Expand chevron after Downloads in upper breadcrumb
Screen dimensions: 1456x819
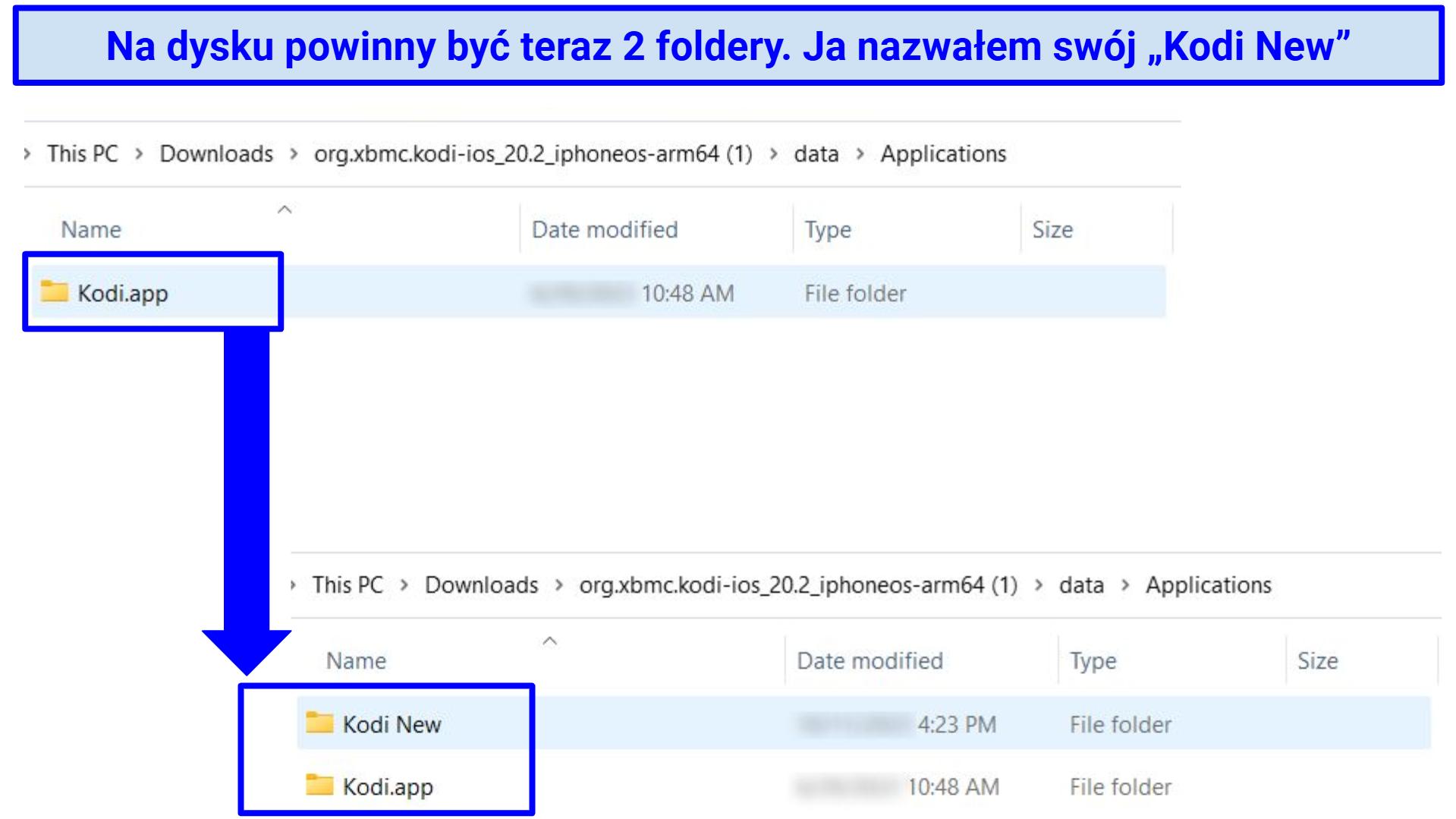click(x=294, y=154)
